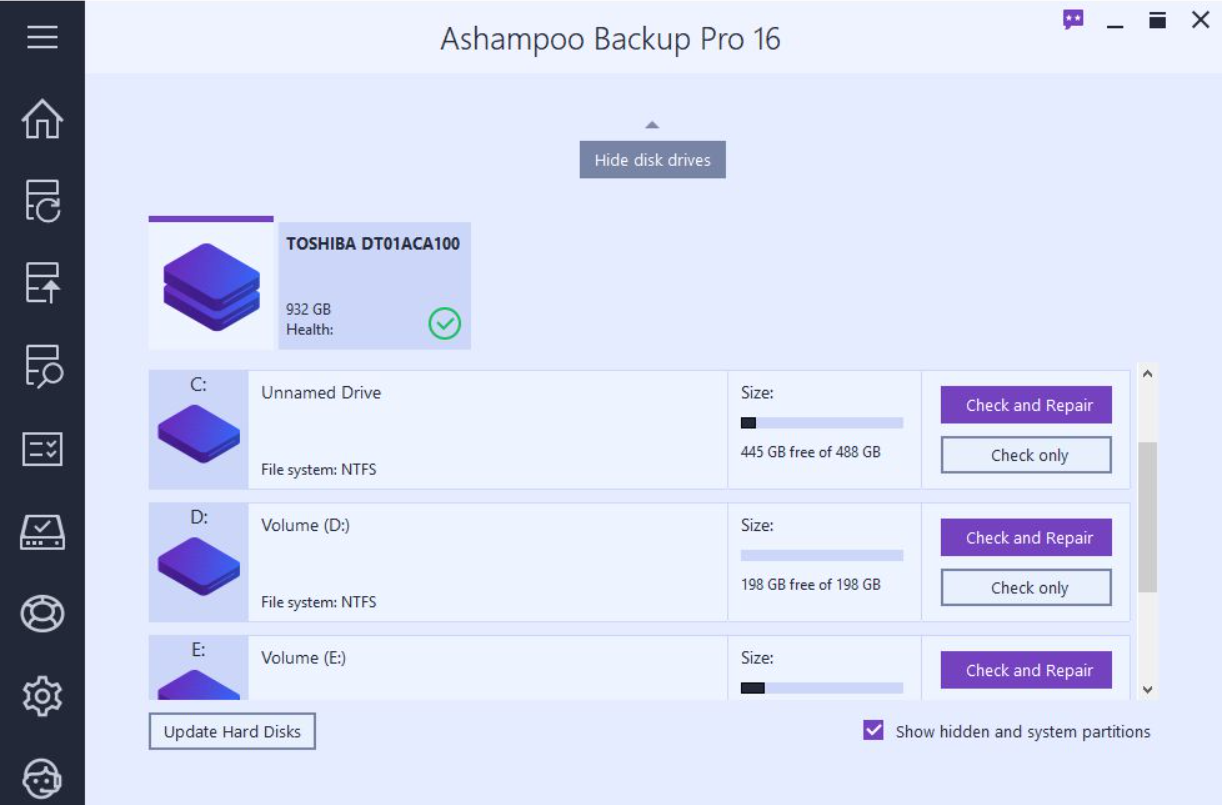Collapse drives with the up arrow above Hide disk drives
This screenshot has height=805, width=1222.
point(652,125)
